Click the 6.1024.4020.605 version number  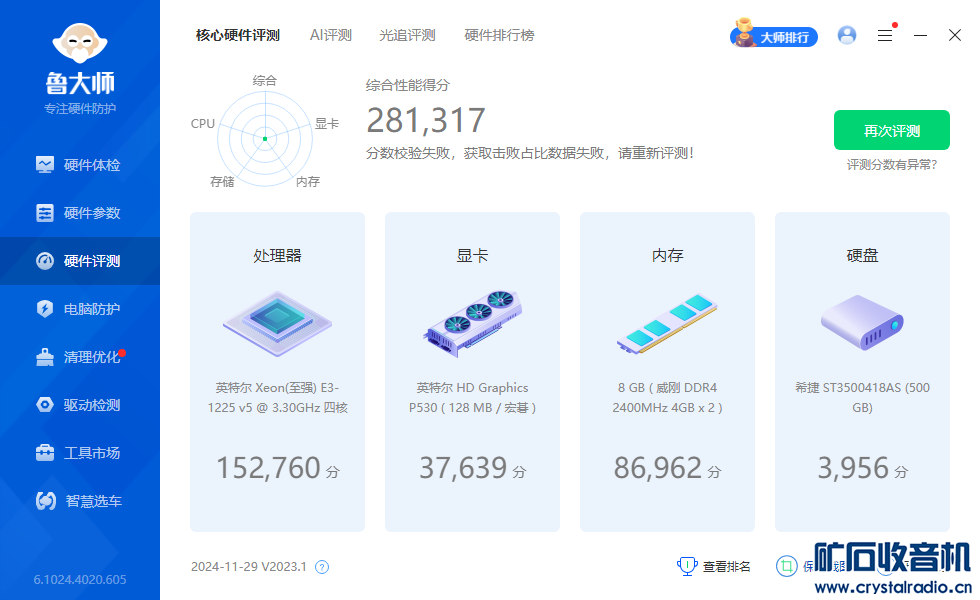coord(80,579)
